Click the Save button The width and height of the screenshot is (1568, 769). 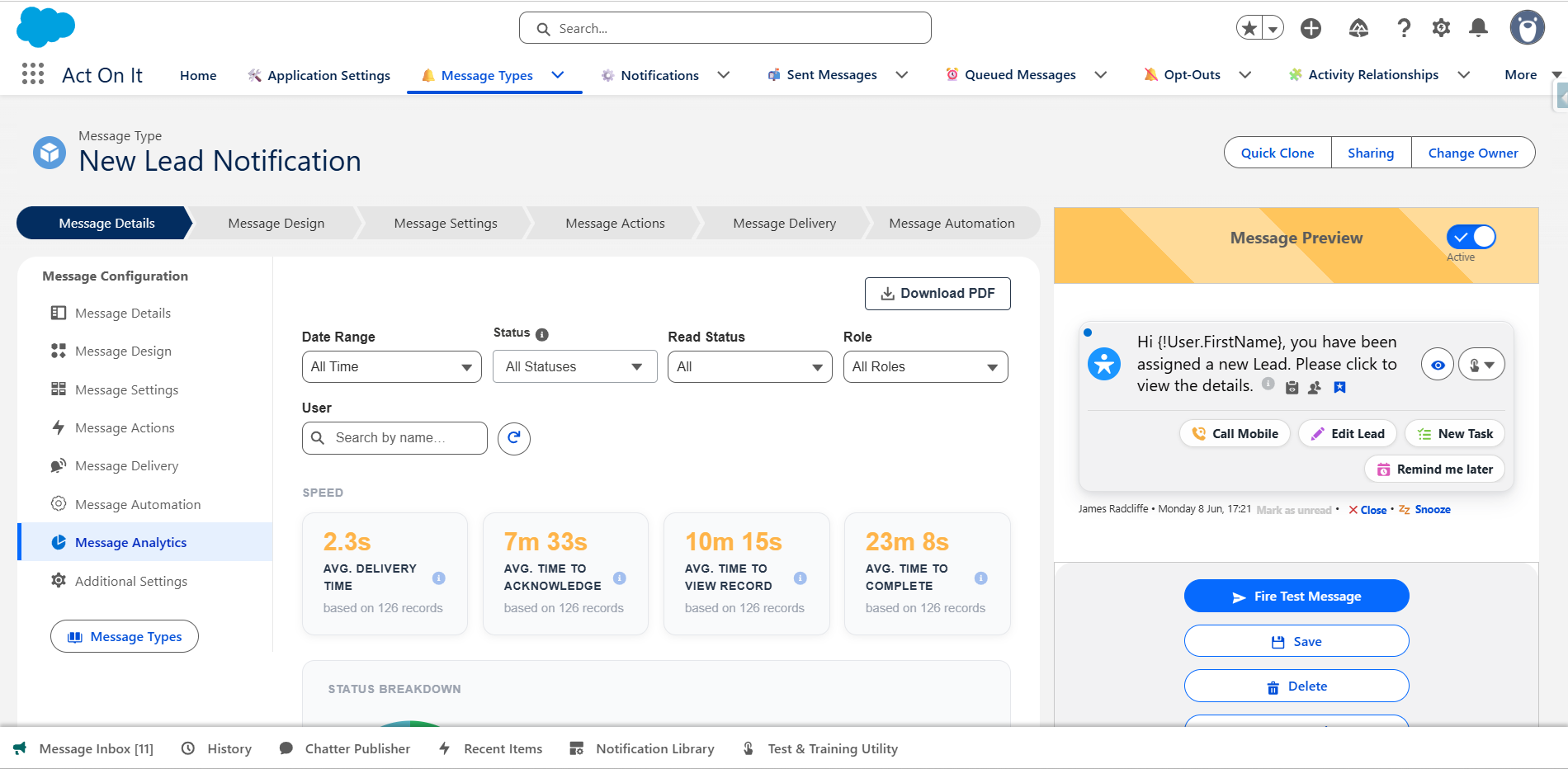[x=1296, y=641]
